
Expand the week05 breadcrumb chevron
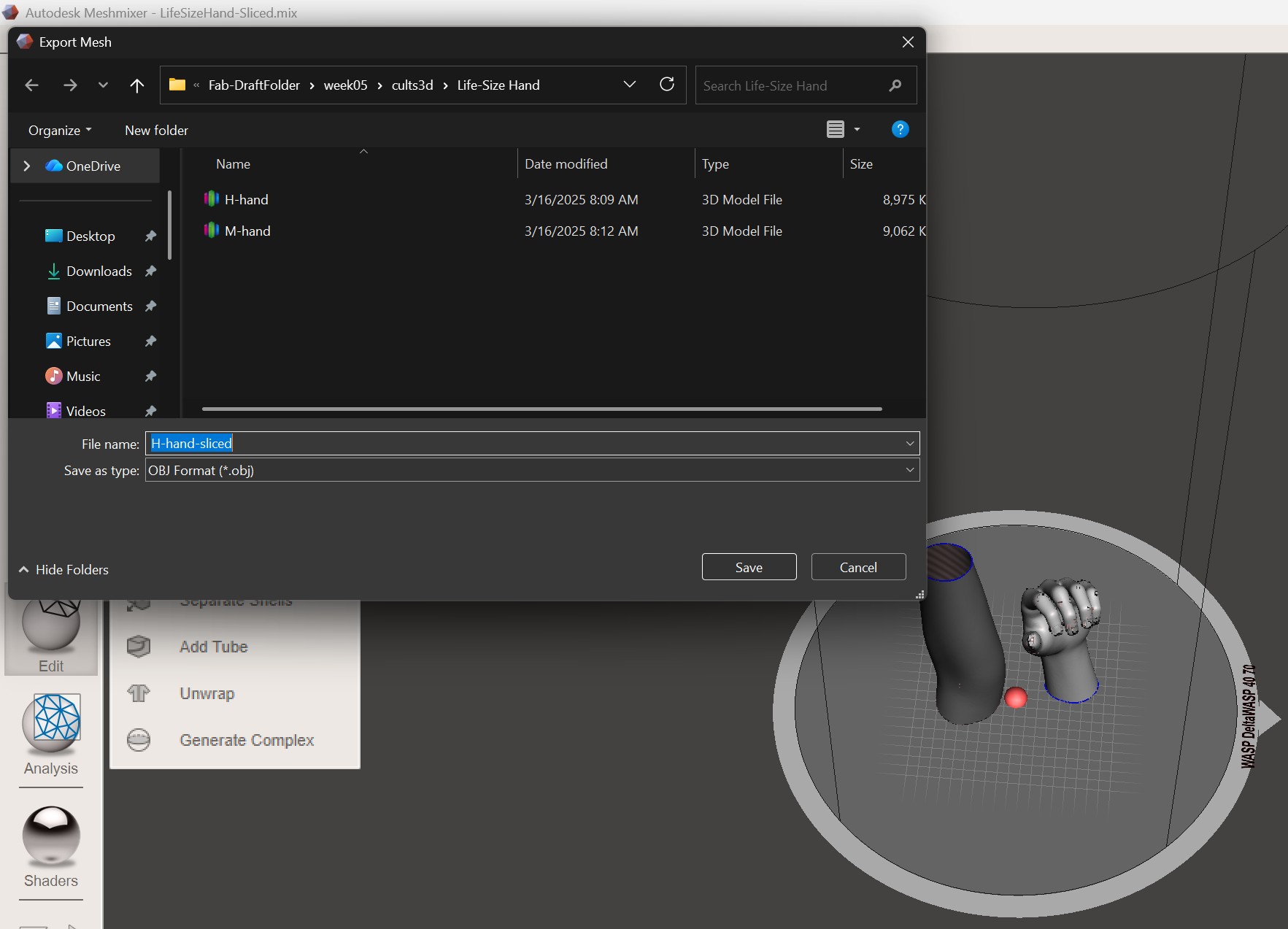click(379, 85)
